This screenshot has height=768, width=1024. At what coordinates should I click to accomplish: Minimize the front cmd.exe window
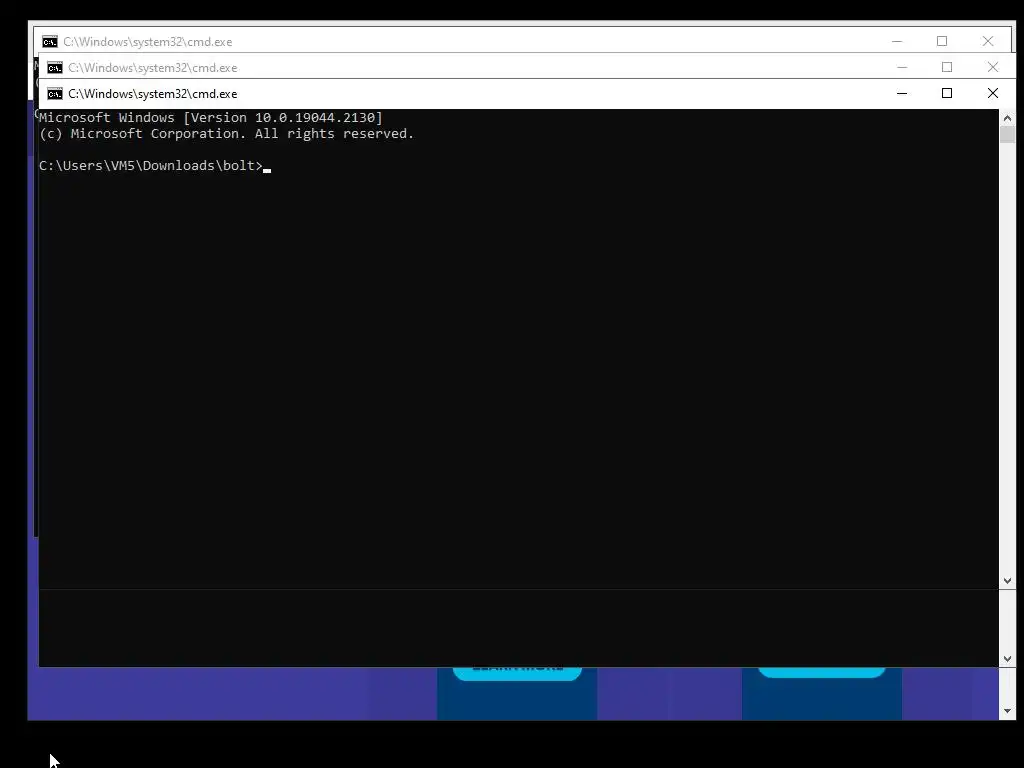coord(902,93)
